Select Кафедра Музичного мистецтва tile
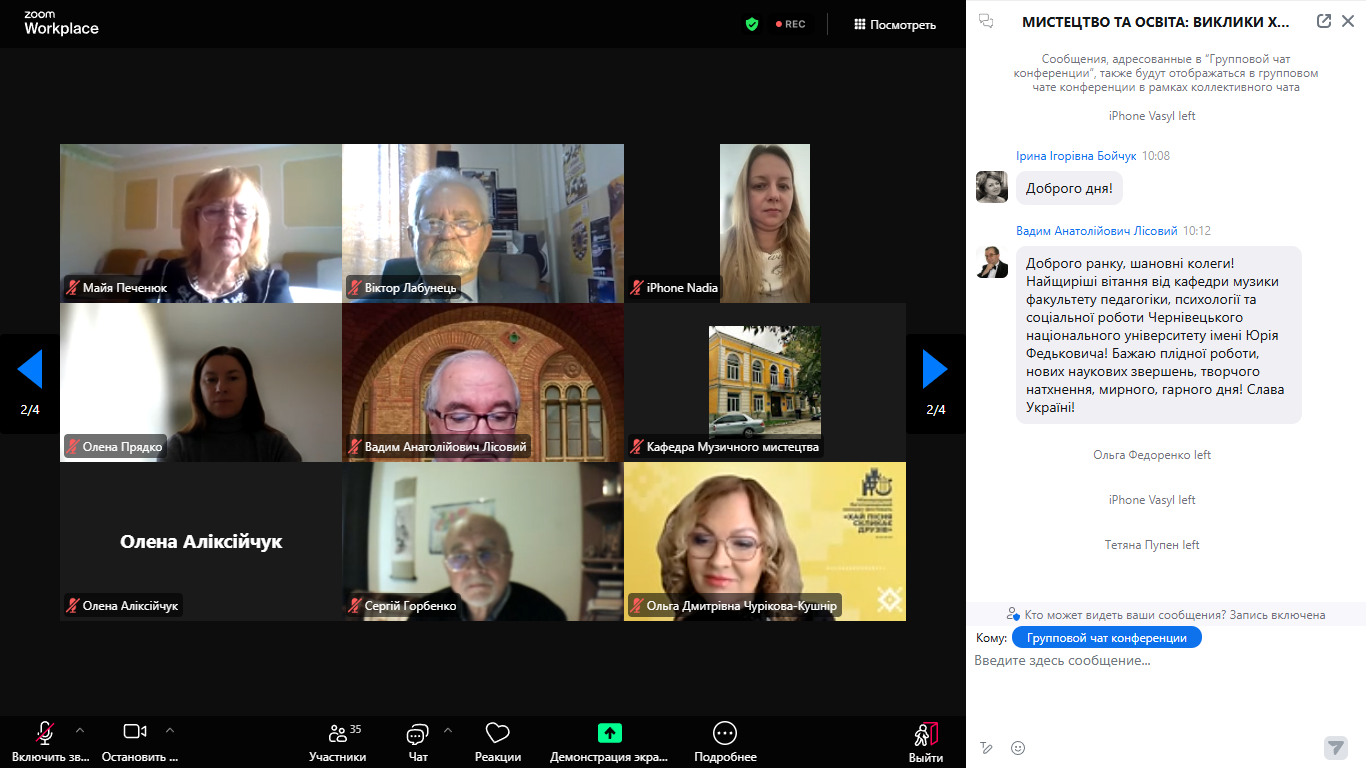The image size is (1366, 768). (x=765, y=382)
